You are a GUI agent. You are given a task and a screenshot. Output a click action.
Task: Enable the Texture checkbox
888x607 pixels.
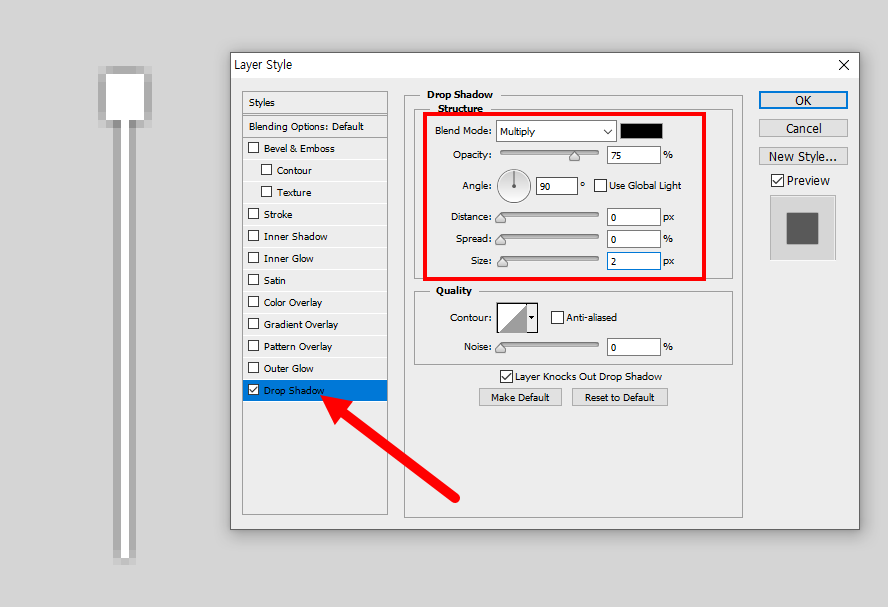point(267,192)
